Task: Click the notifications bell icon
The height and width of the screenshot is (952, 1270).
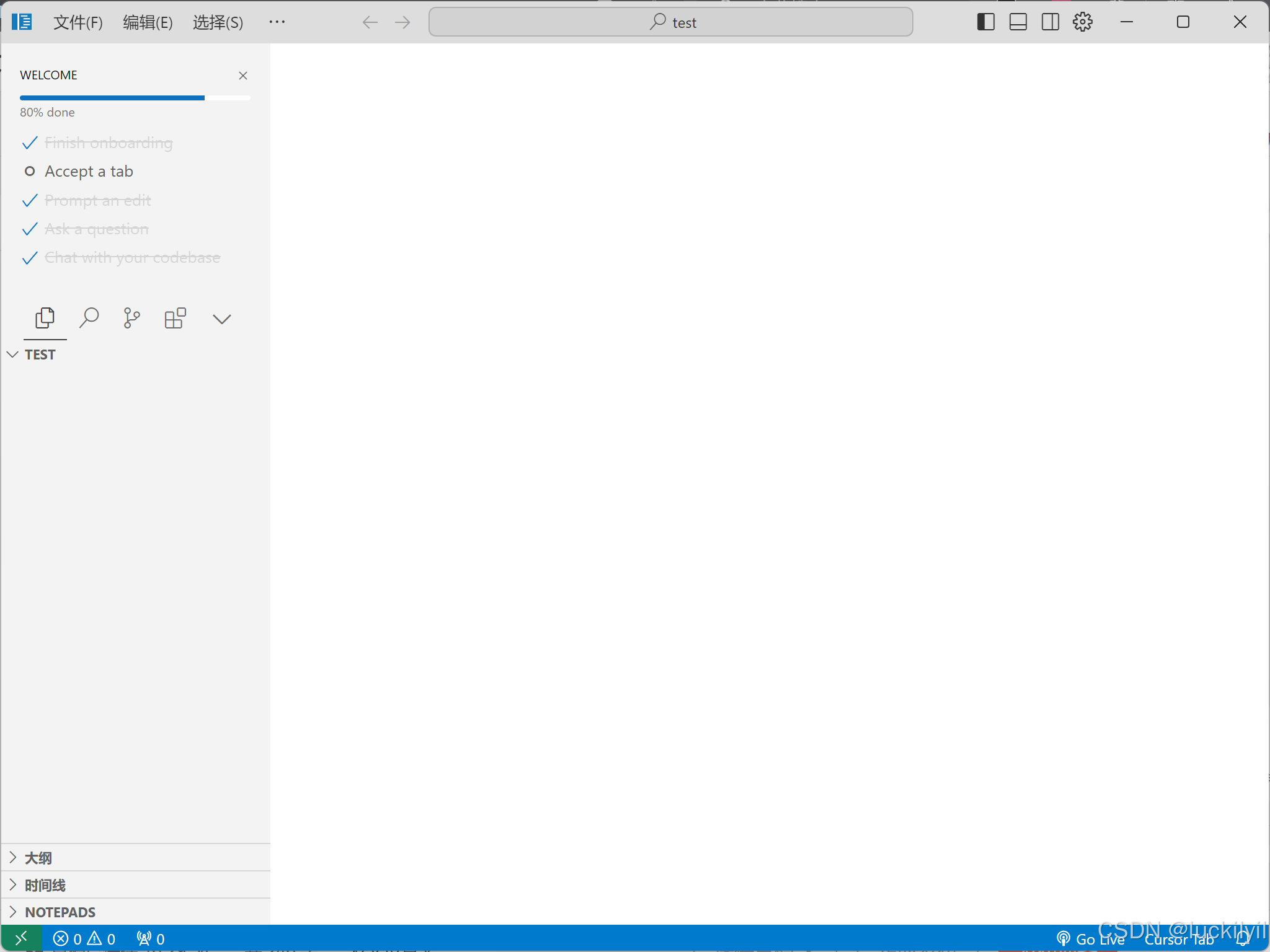Action: click(1243, 938)
